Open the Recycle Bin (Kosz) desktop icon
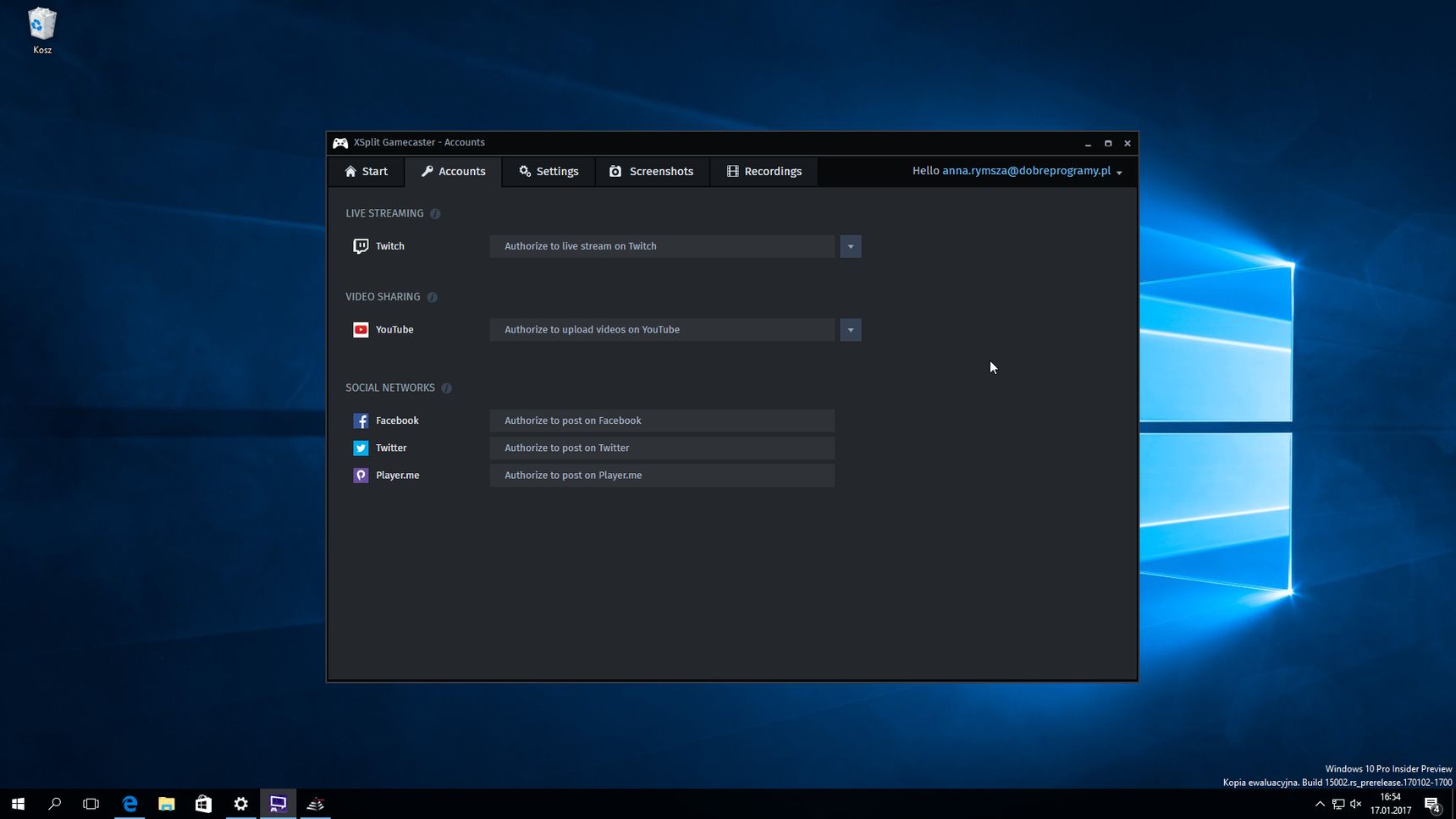Screen dimensions: 1456x819 [x=42, y=31]
